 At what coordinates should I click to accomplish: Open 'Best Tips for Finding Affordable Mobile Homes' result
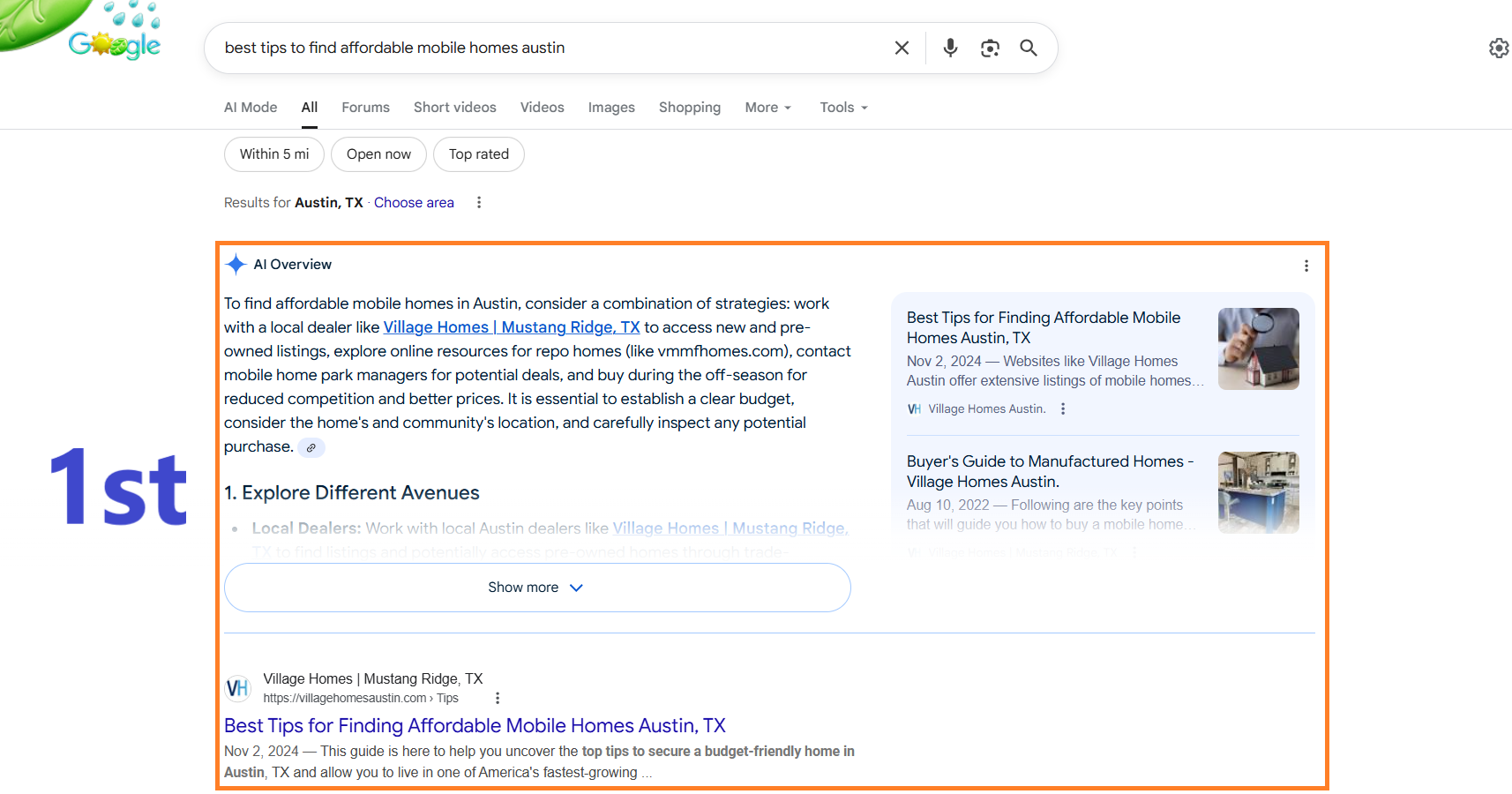pos(475,726)
